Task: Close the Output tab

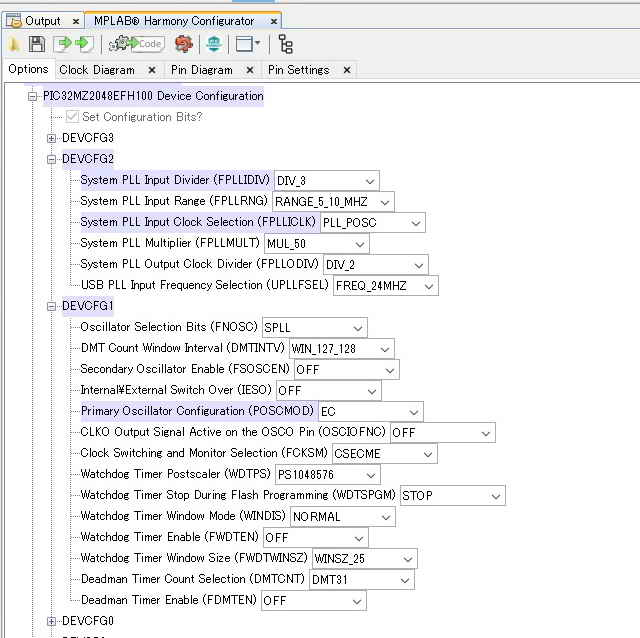Action: pos(76,21)
